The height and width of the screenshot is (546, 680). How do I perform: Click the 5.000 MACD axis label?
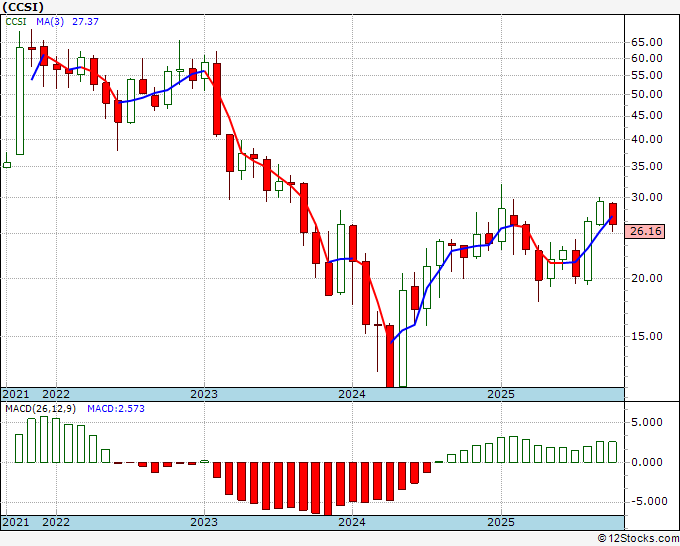(647, 422)
